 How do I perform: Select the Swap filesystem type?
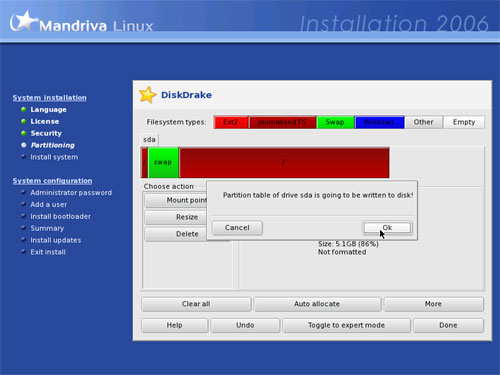pos(335,122)
